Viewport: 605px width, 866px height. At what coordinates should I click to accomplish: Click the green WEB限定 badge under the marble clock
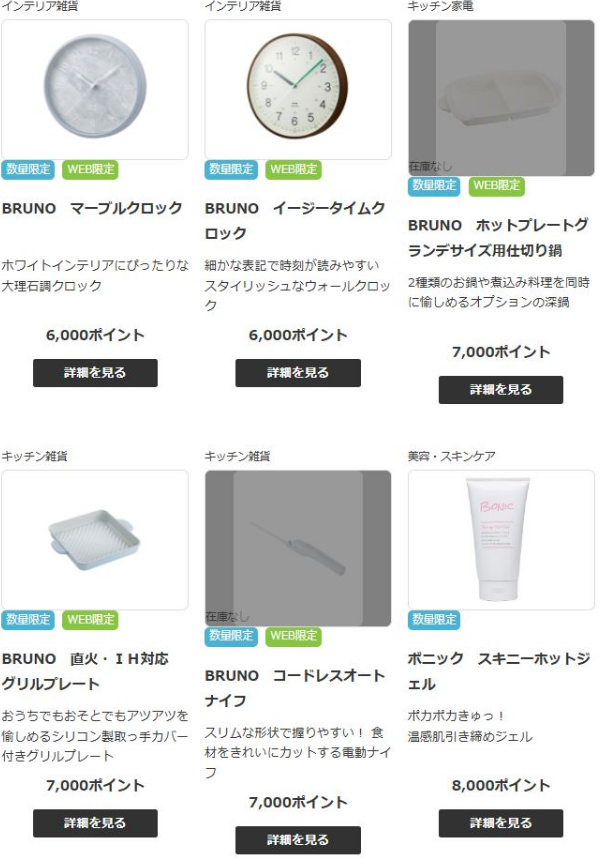tap(91, 169)
